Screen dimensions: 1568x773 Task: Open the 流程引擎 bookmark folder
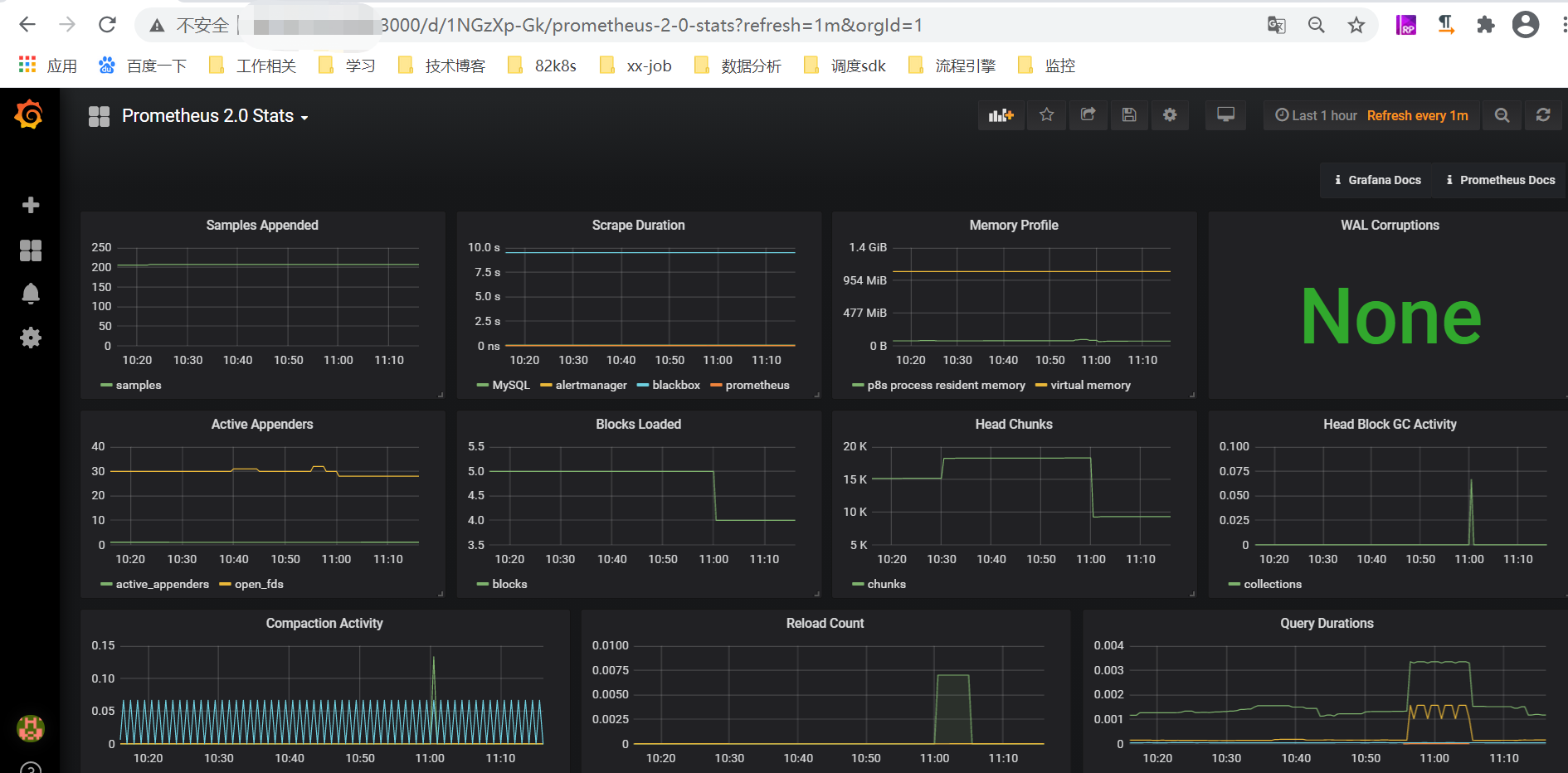pyautogui.click(x=952, y=66)
